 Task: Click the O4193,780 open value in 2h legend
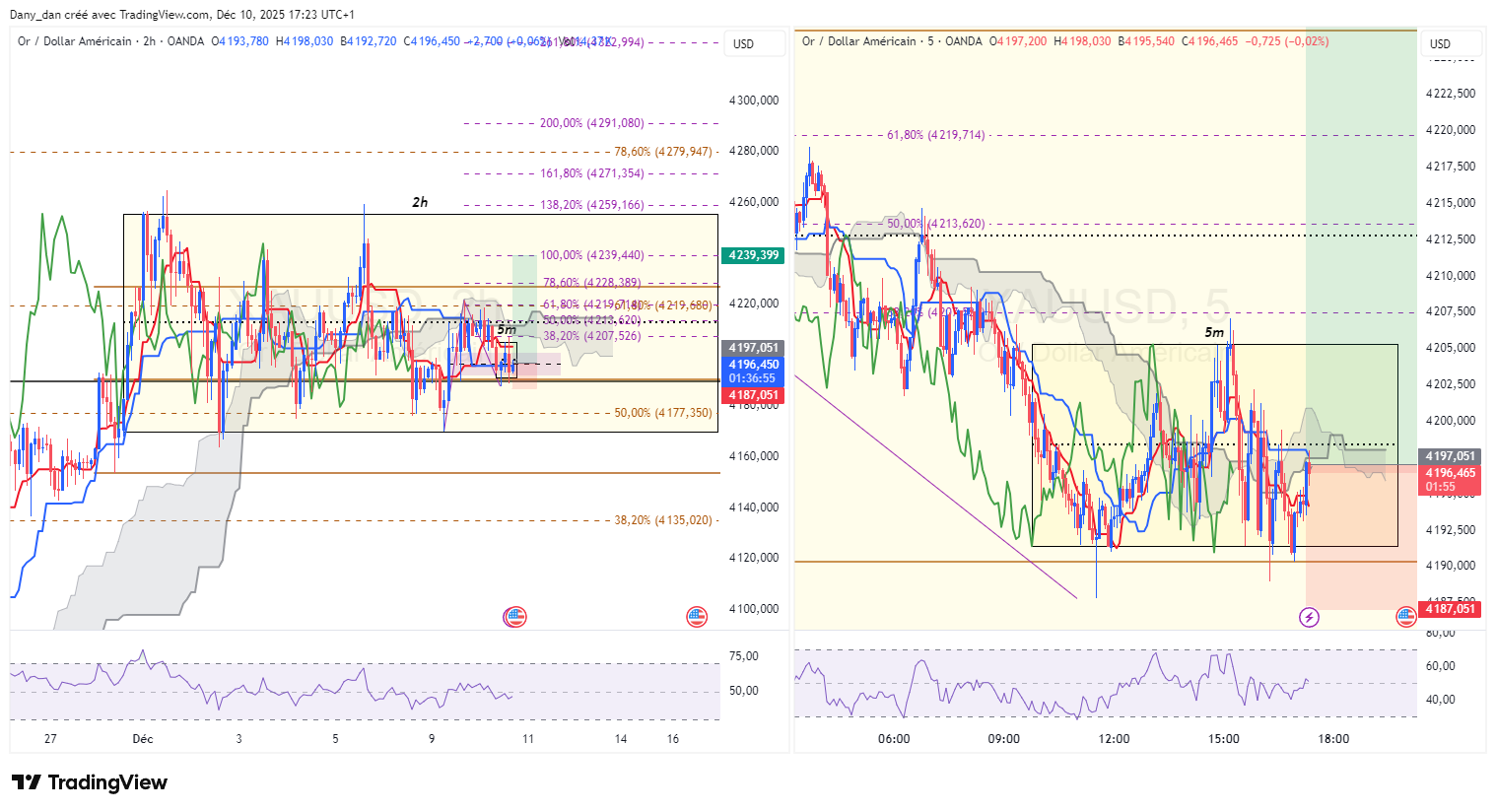(x=240, y=41)
